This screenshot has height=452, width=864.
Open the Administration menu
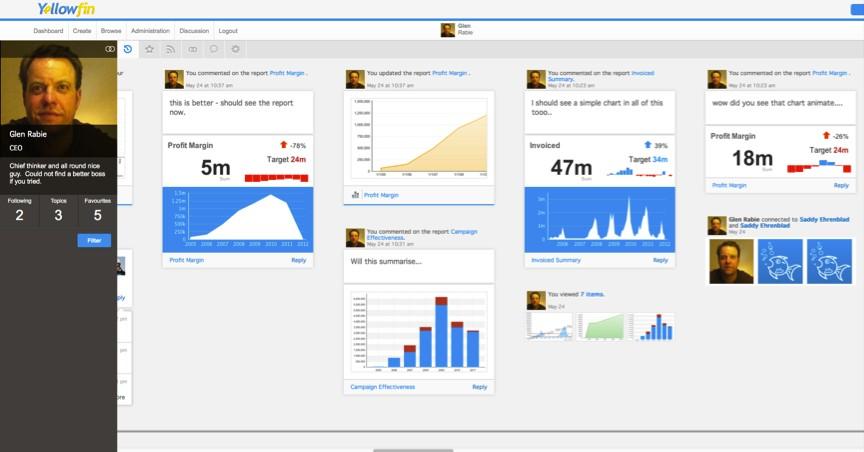click(150, 31)
